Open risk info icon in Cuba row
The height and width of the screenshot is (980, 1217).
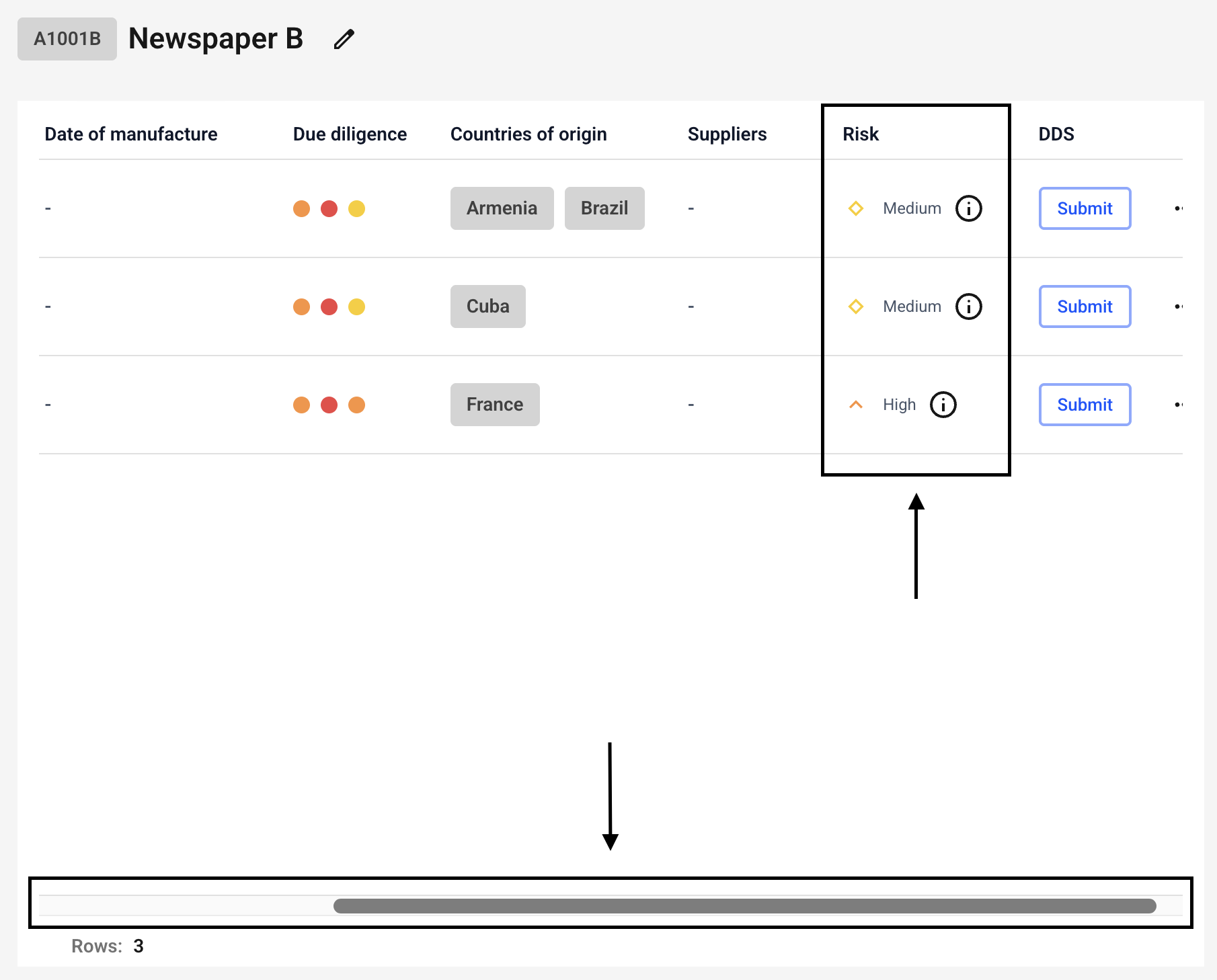pyautogui.click(x=968, y=307)
